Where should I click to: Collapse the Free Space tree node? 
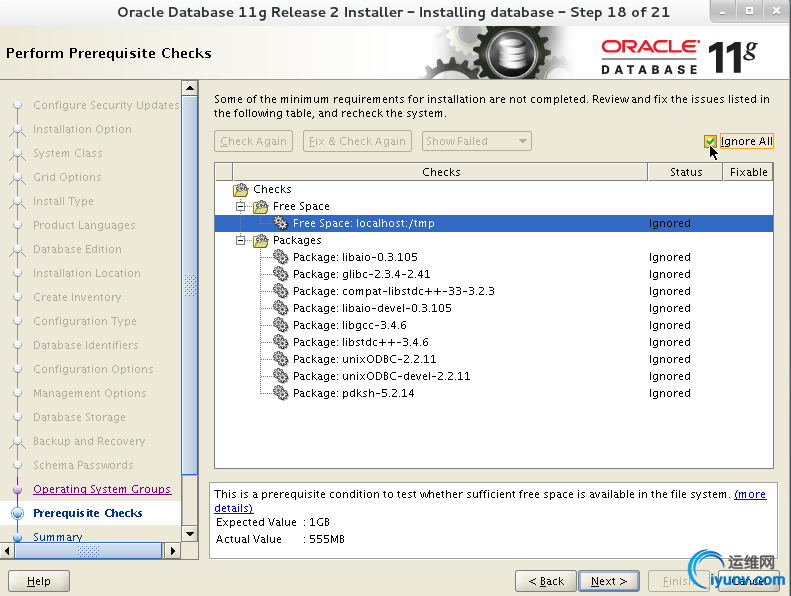241,206
